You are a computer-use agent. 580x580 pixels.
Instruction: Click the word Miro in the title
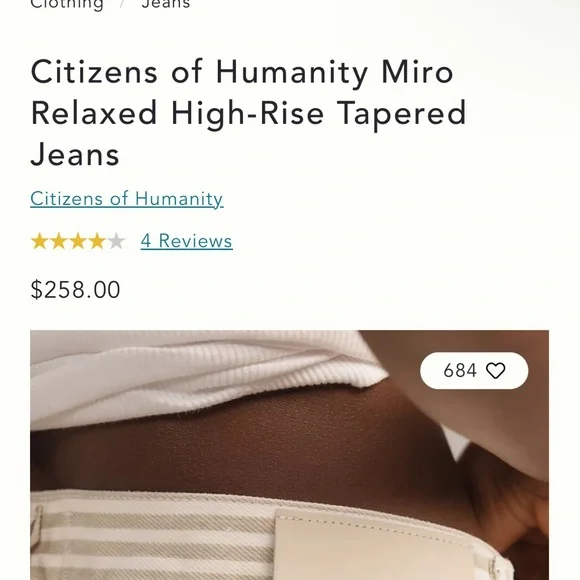click(417, 72)
